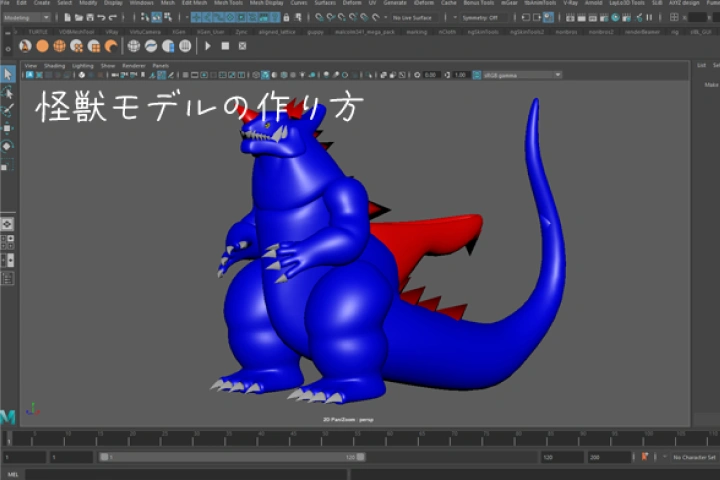
Task: Choose the Paint selection tool
Action: 8,110
